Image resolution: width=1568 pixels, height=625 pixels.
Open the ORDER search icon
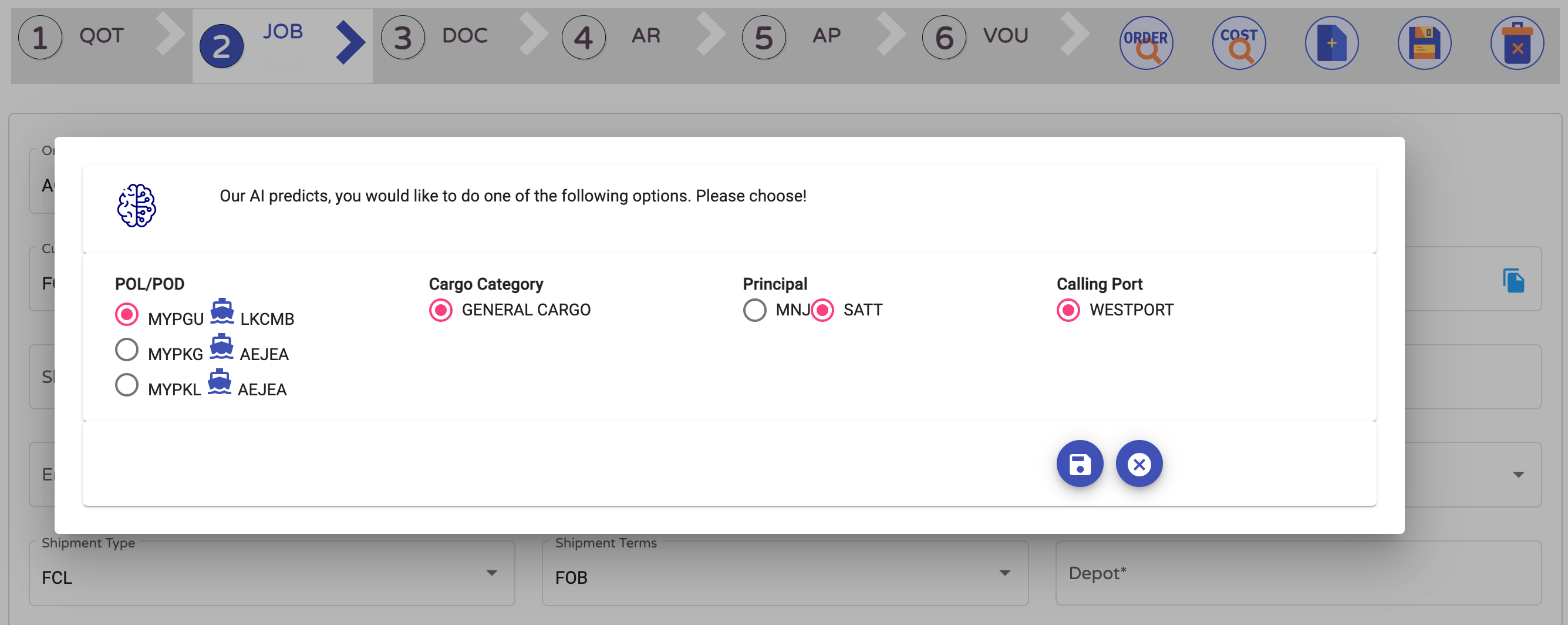click(x=1145, y=43)
